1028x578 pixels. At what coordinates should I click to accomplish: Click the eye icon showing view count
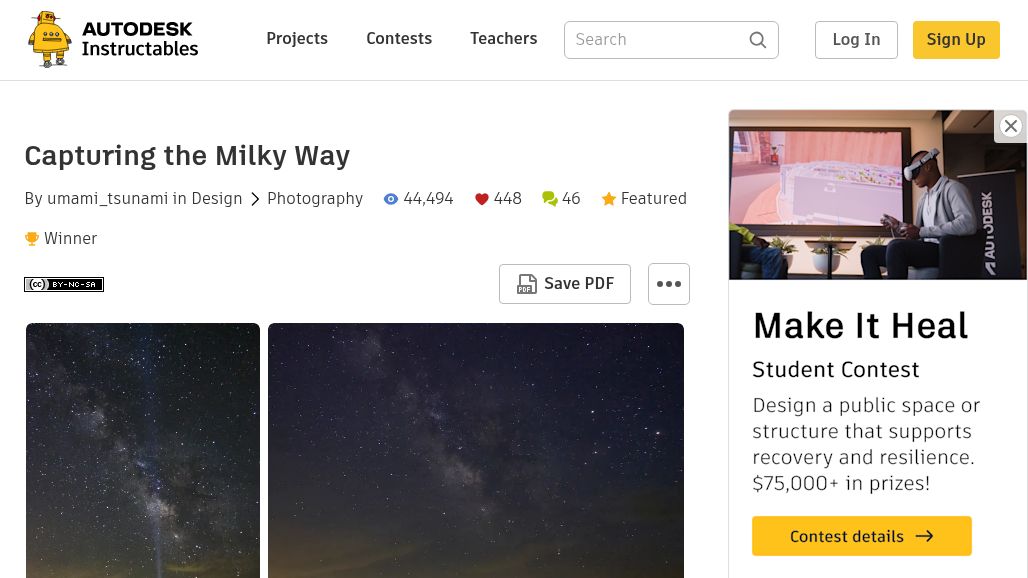(391, 198)
